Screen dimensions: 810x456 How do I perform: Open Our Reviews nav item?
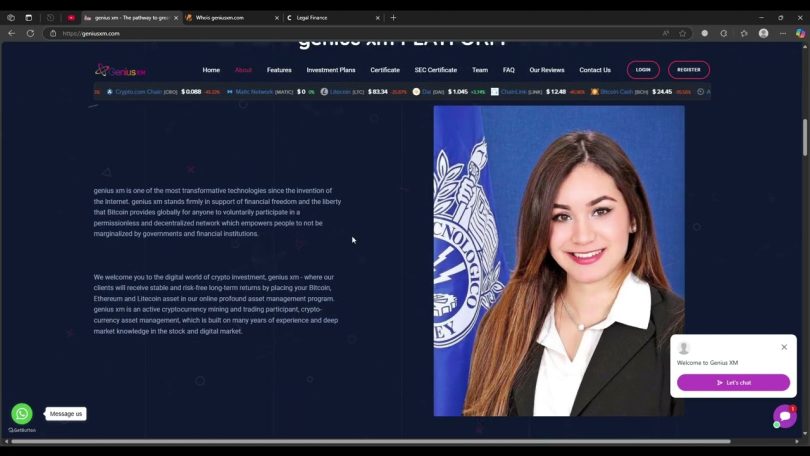click(x=547, y=70)
